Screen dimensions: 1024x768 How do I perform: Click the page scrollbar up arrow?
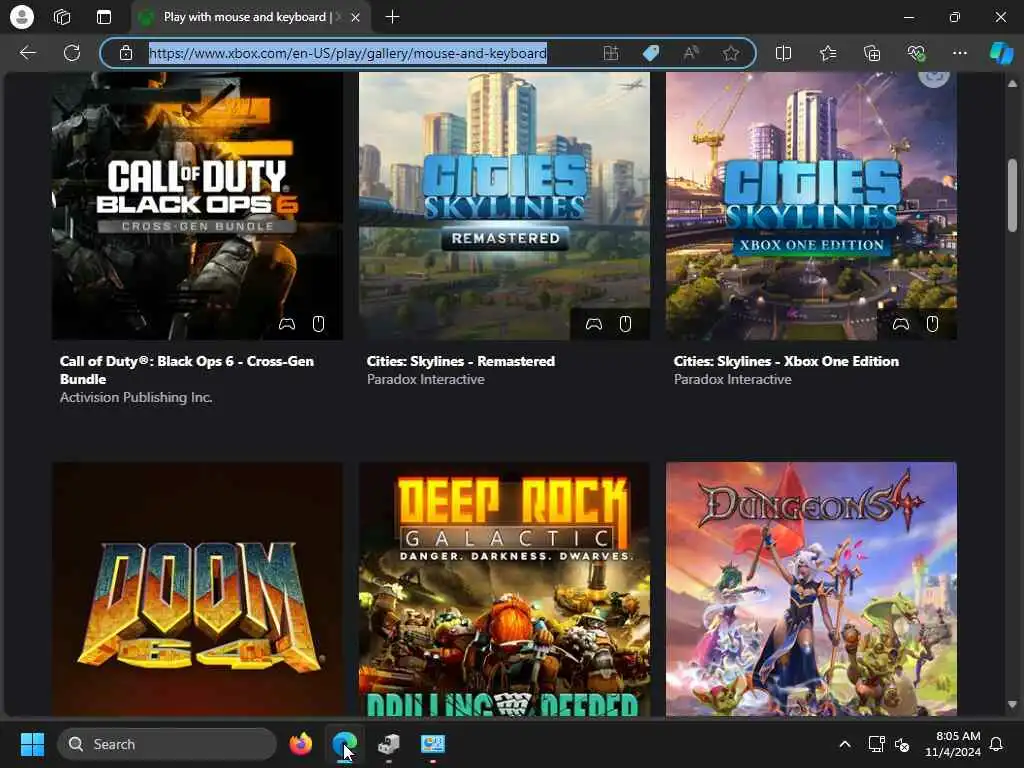[1012, 83]
